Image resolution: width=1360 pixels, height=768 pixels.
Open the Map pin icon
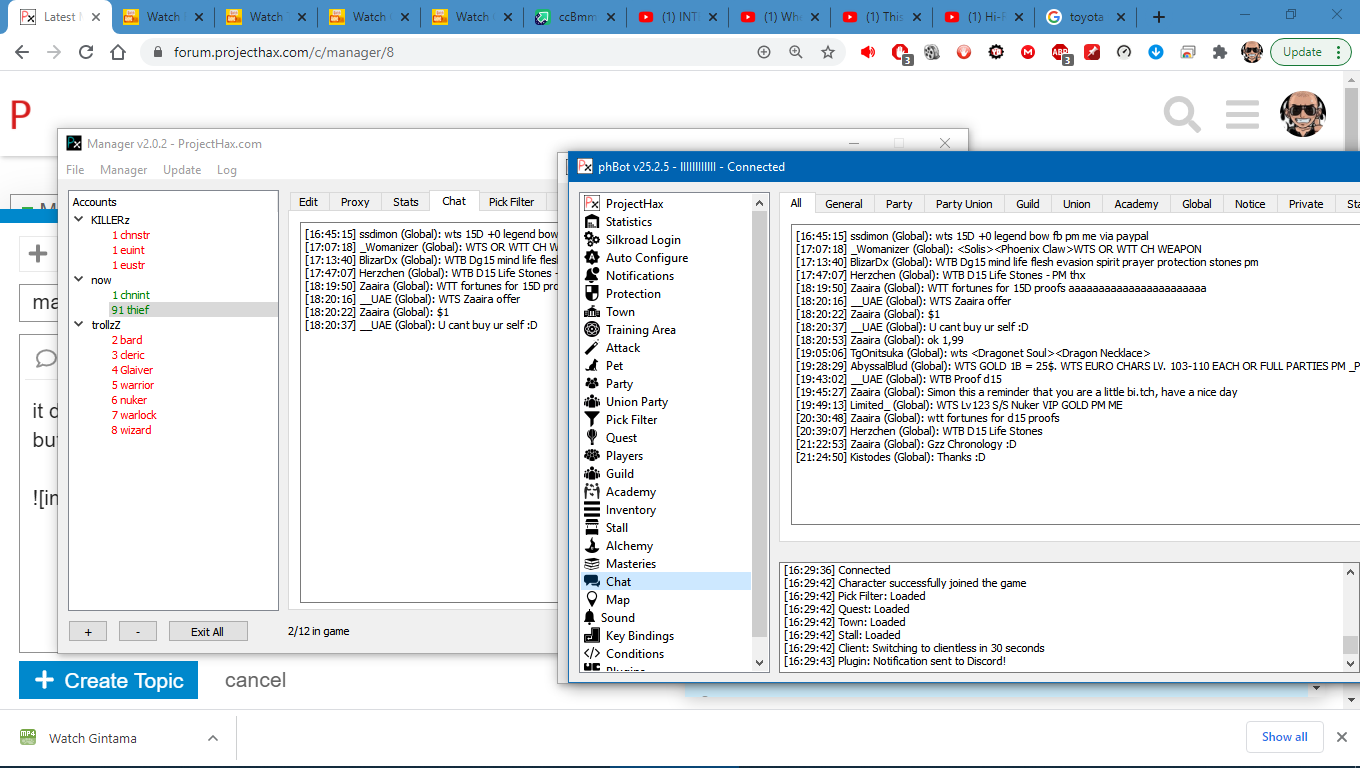[592, 600]
